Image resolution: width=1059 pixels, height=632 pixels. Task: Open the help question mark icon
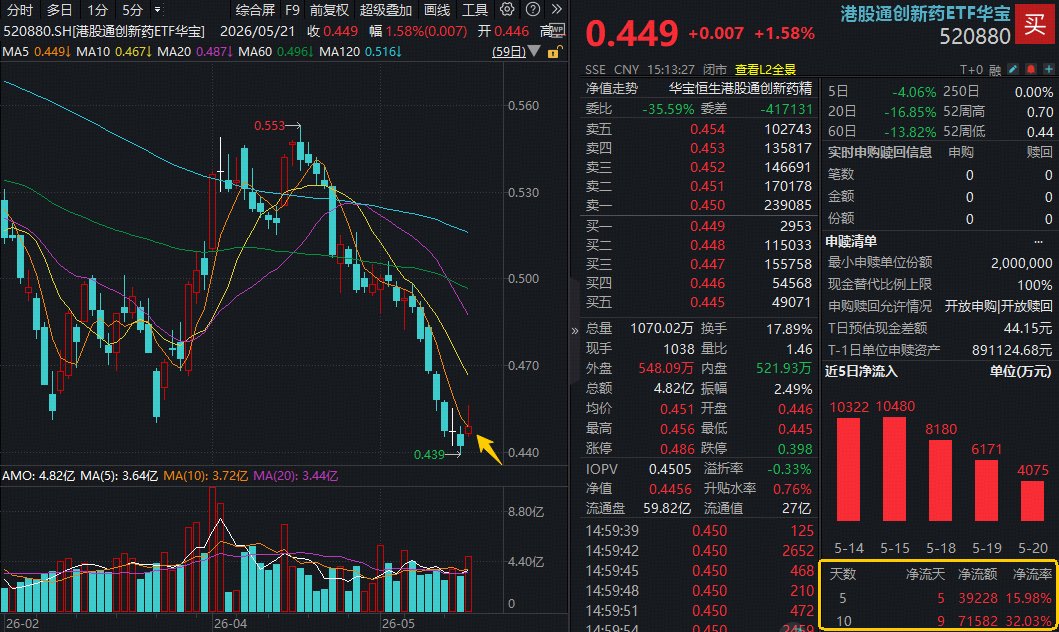point(532,9)
